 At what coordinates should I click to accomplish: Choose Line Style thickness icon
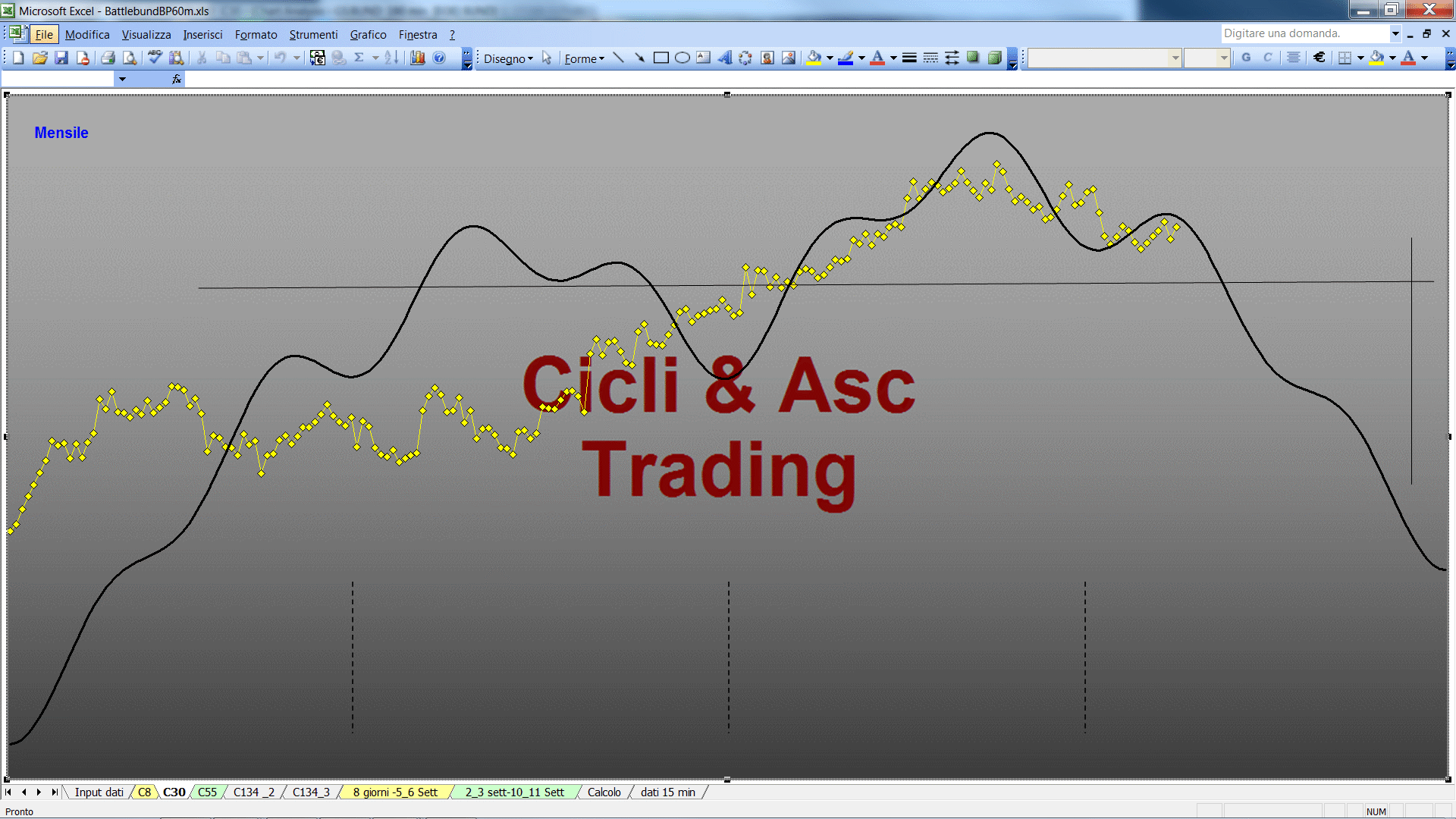coord(909,58)
